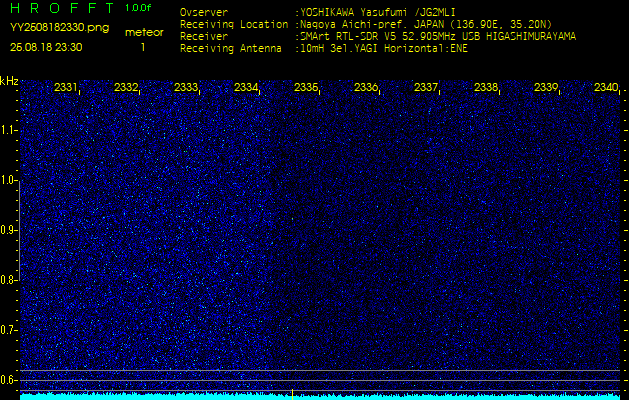Click the 0.9 frequency axis label
This screenshot has height=400, width=629.
pos(8,230)
